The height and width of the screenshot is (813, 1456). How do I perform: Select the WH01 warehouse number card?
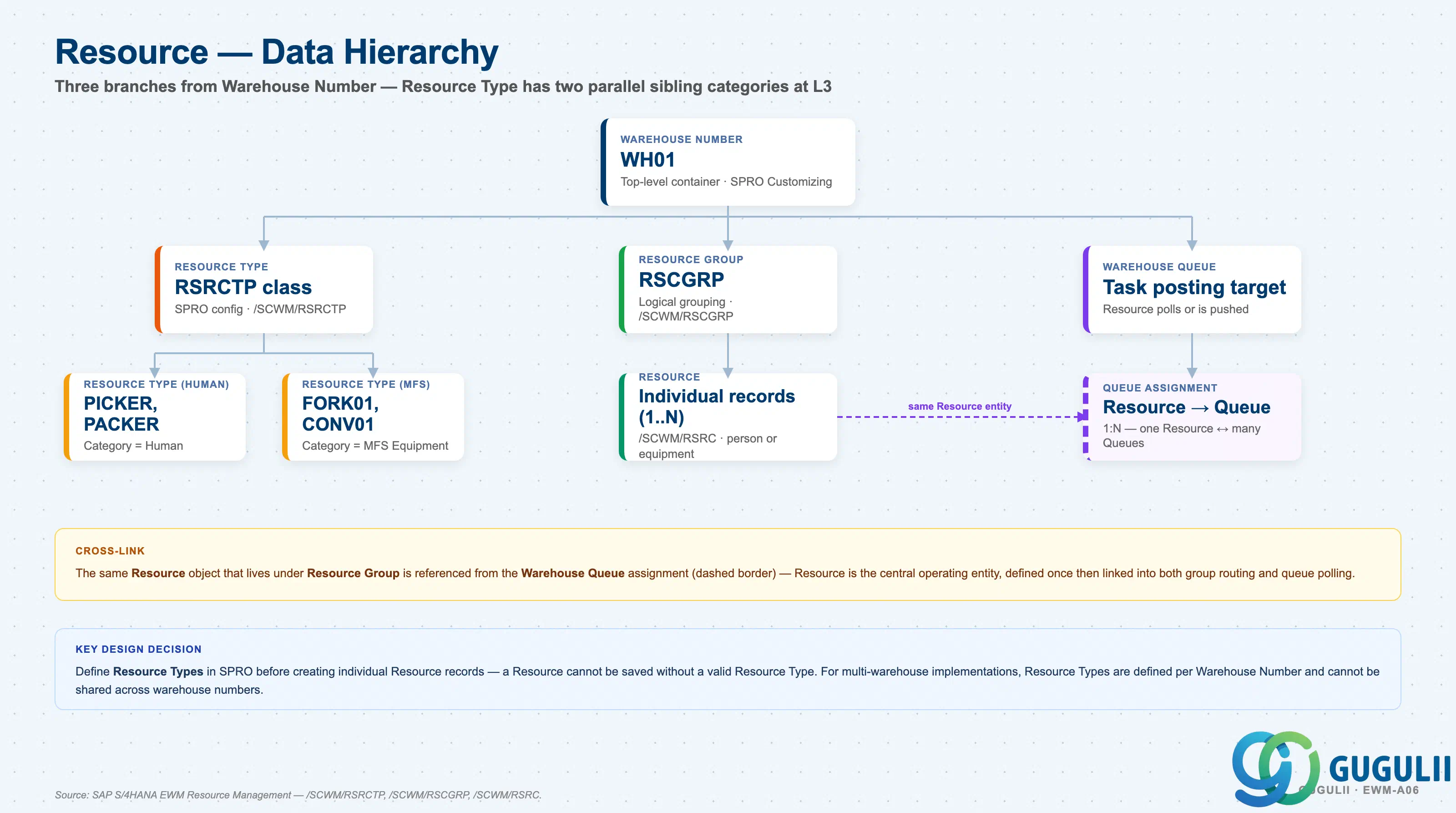click(x=728, y=162)
